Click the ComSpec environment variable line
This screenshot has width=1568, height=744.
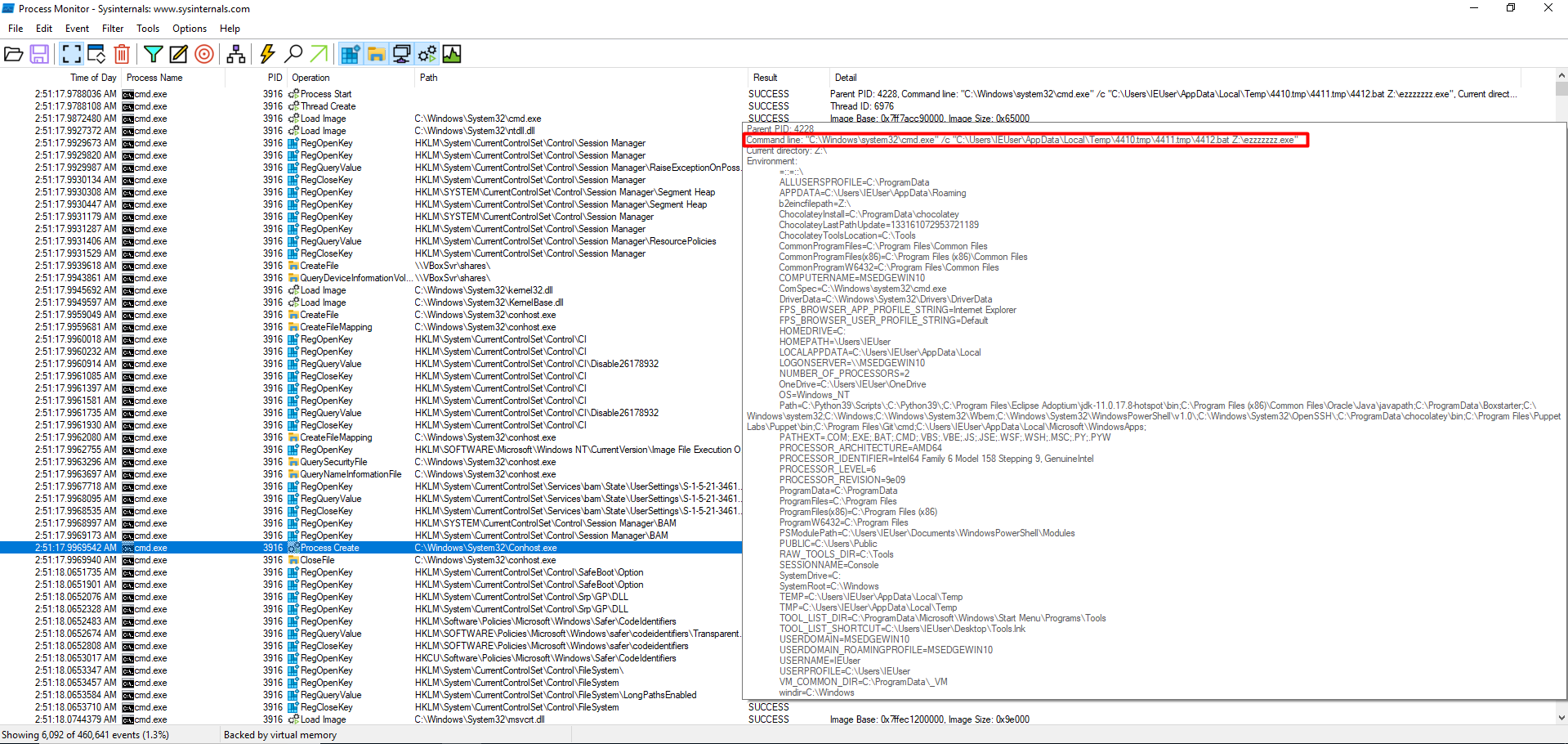tap(862, 289)
